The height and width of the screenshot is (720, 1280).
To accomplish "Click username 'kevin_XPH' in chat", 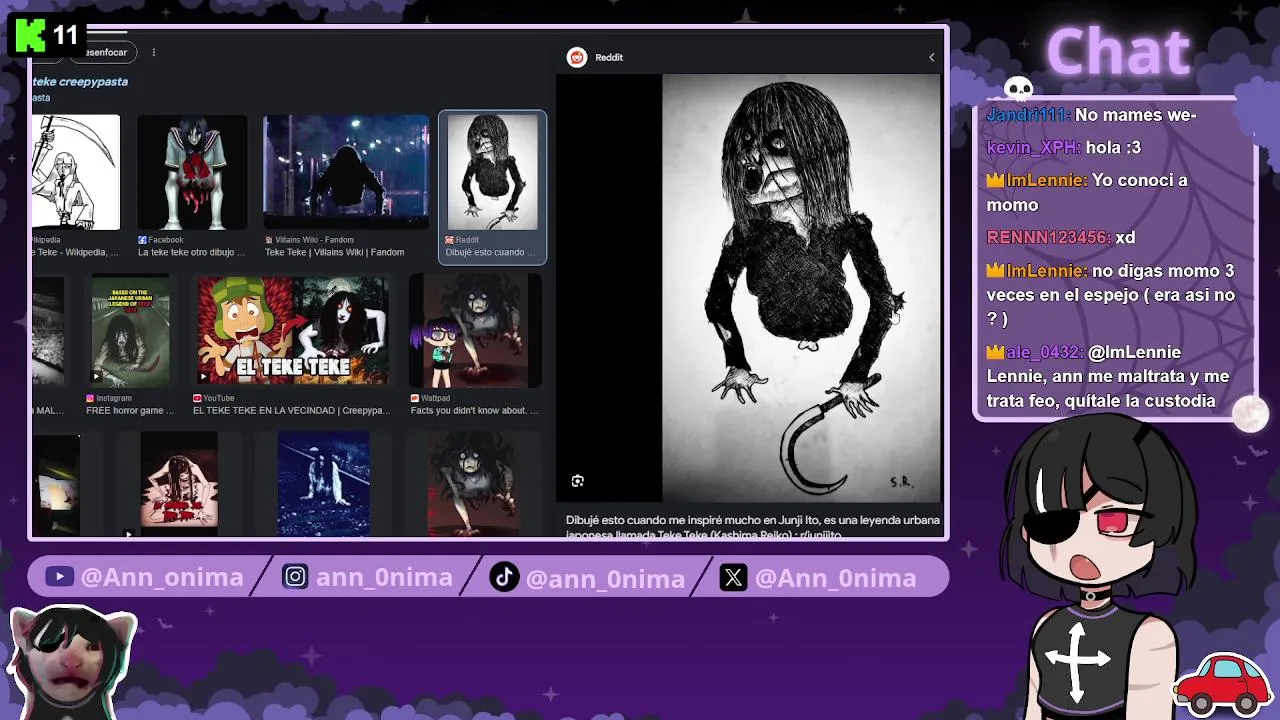I will coord(1033,147).
